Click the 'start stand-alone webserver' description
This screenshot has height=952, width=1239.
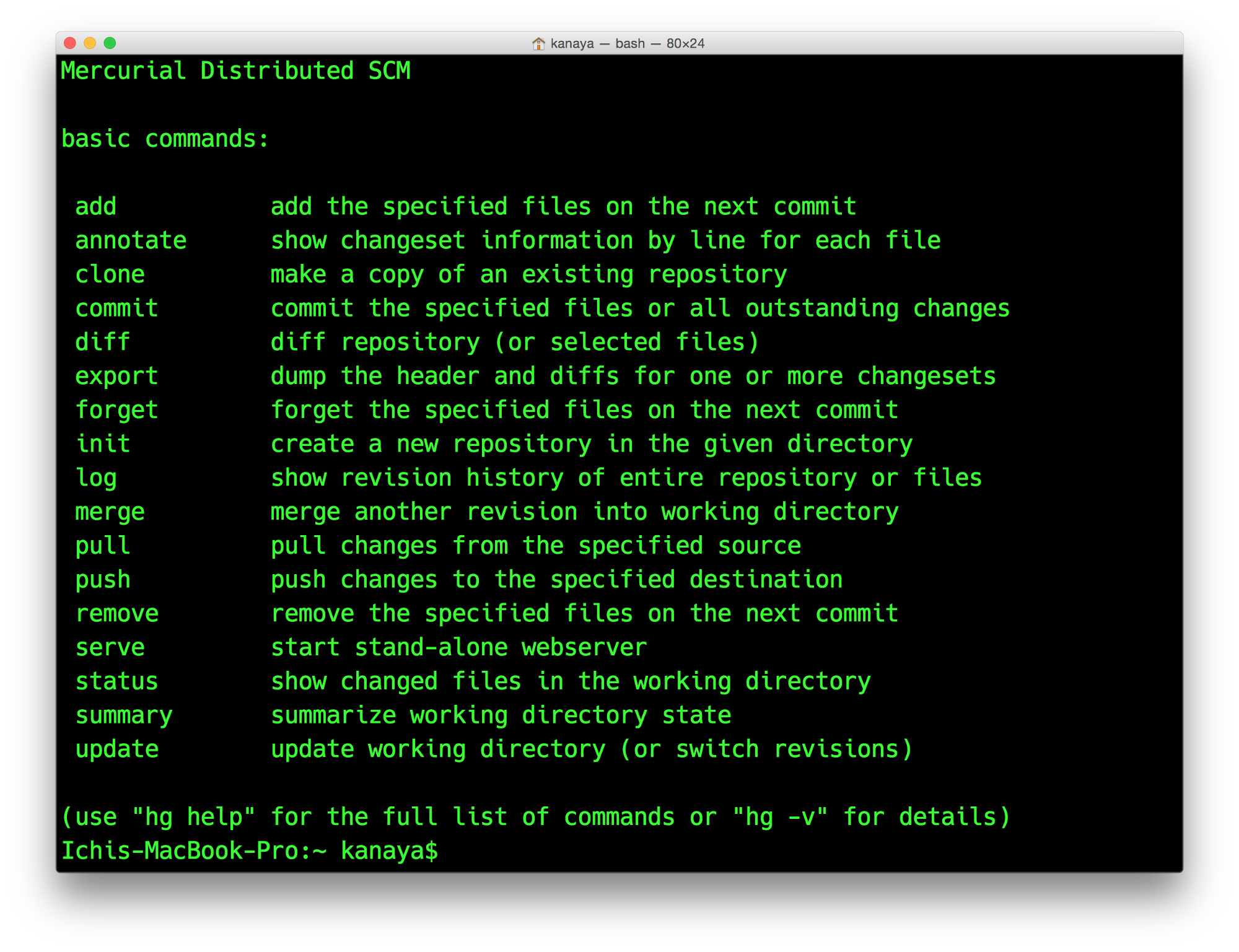click(x=458, y=647)
